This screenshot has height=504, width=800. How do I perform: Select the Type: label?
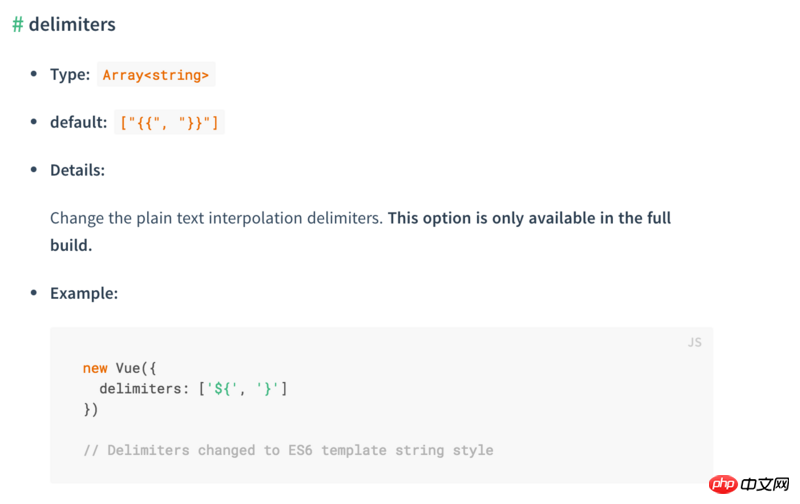pos(70,74)
